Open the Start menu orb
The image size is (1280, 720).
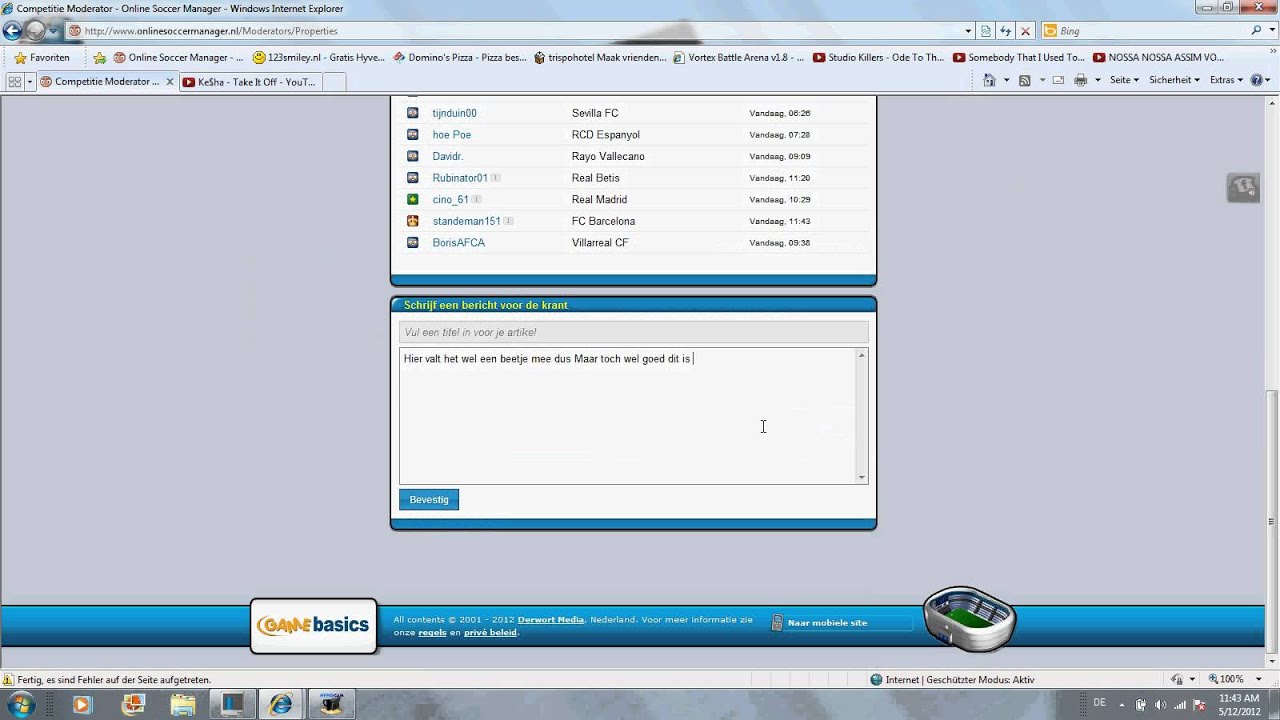click(21, 704)
